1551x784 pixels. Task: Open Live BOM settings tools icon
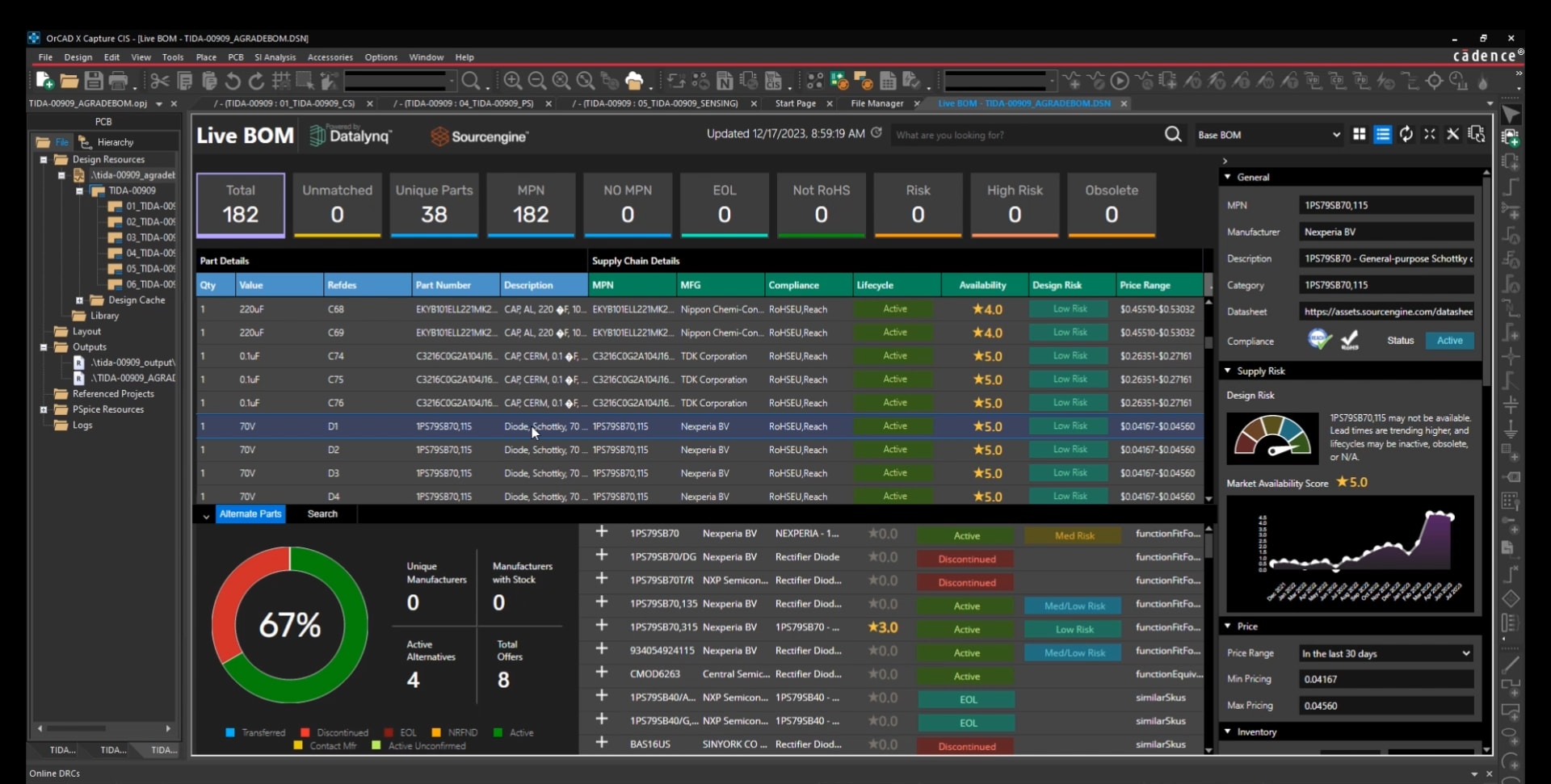point(1452,134)
